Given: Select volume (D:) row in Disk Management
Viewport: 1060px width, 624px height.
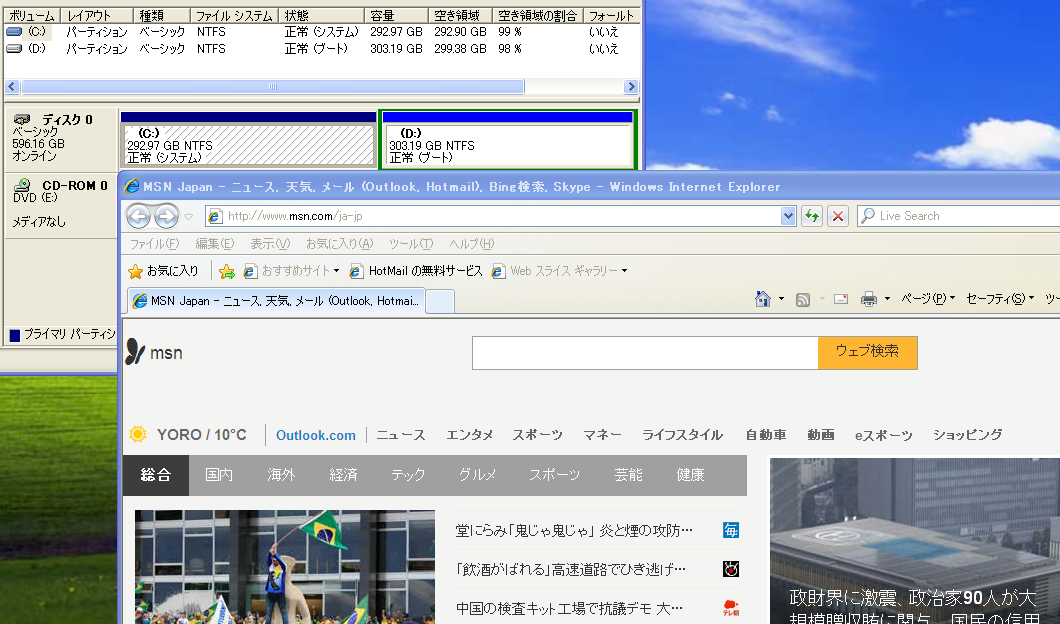Looking at the screenshot, I should [321, 49].
